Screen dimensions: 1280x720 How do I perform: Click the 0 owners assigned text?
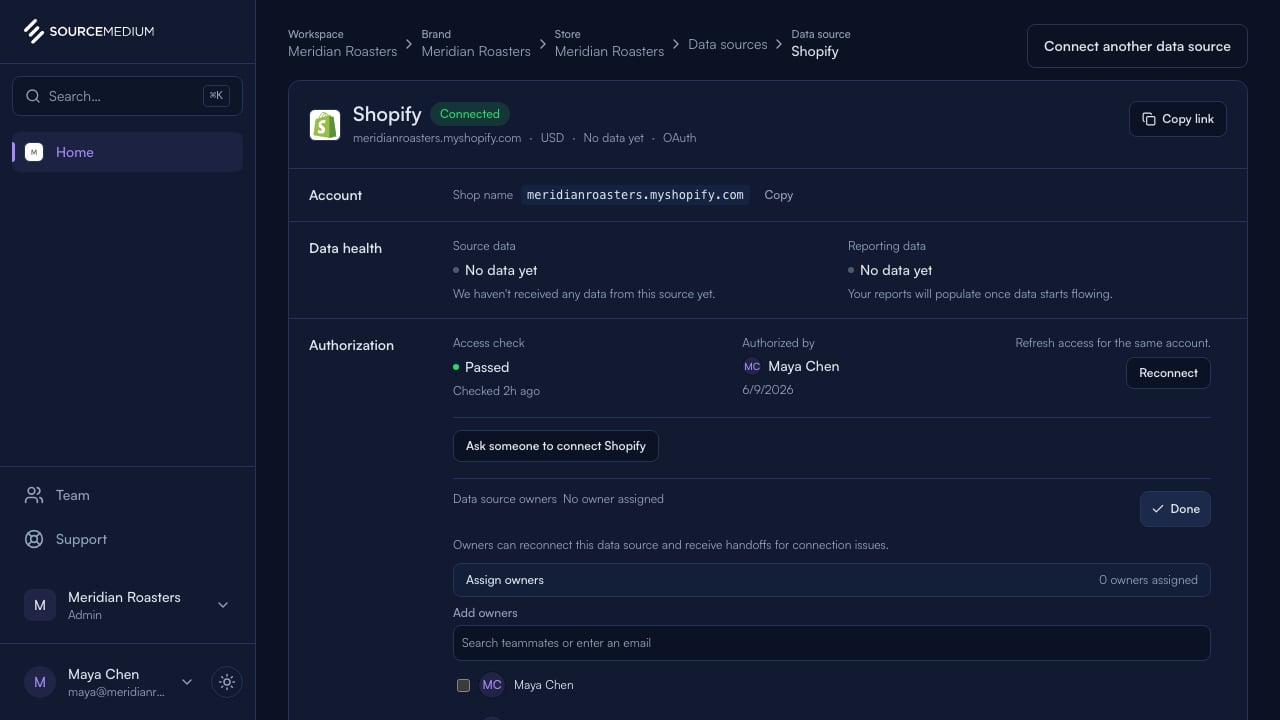[1148, 580]
